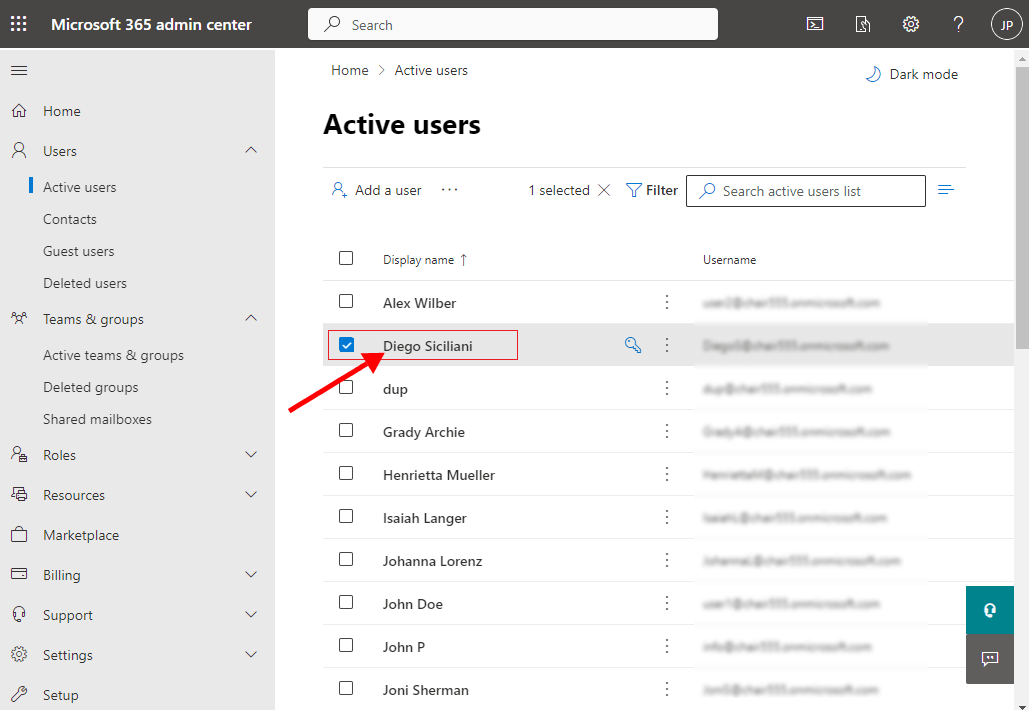1029x710 pixels.
Task: Open Cloud Shell terminal icon in header
Action: click(815, 24)
